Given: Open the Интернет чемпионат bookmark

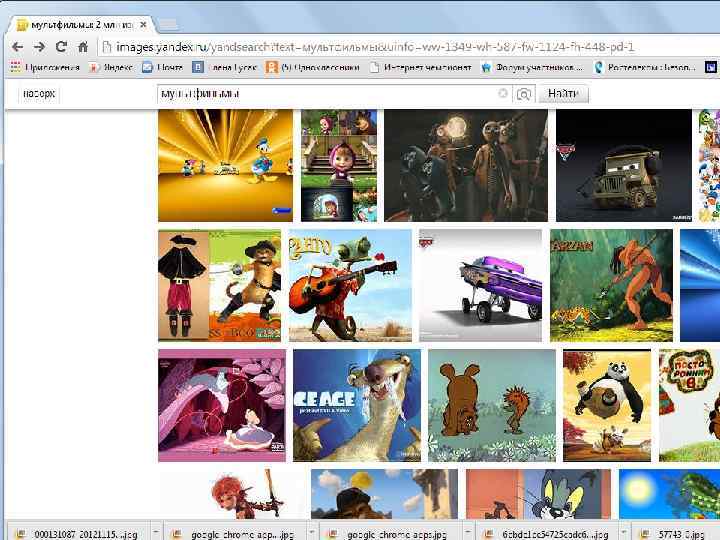Looking at the screenshot, I should (x=421, y=68).
